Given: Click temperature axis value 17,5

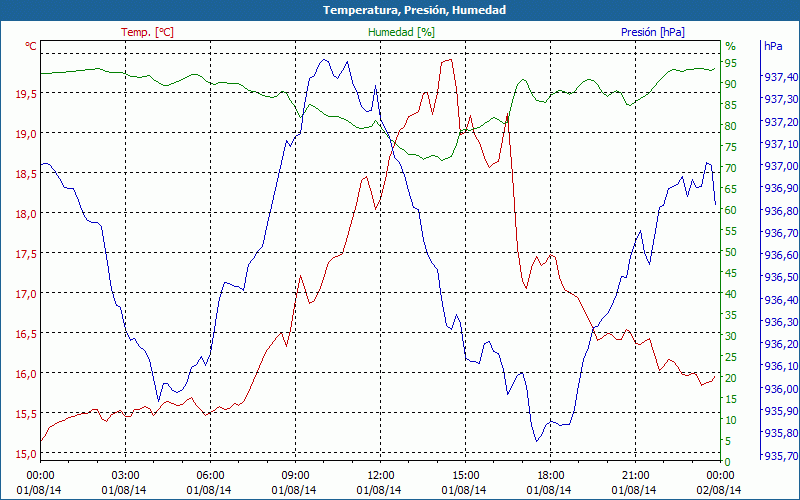Looking at the screenshot, I should point(27,254).
